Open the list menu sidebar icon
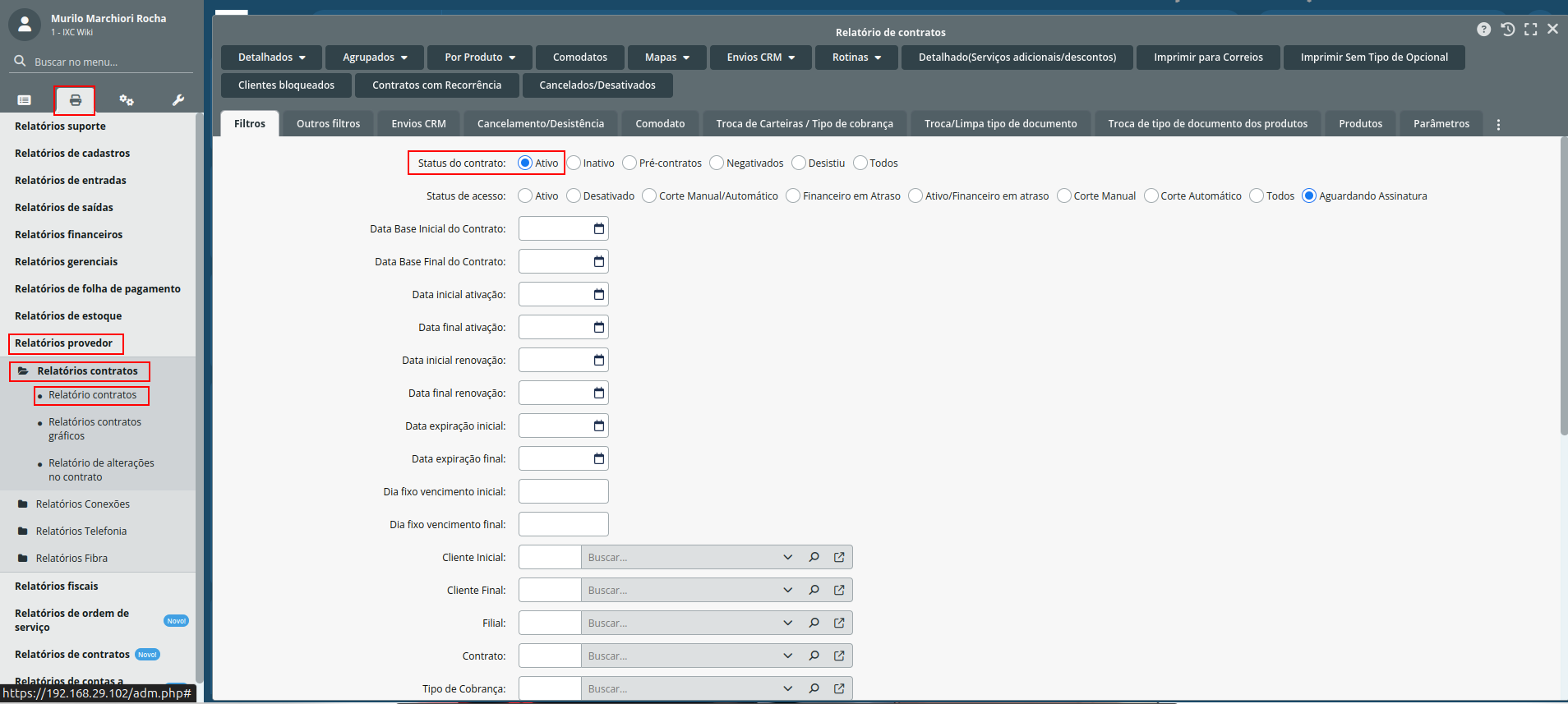Viewport: 1568px width, 704px height. pyautogui.click(x=25, y=100)
